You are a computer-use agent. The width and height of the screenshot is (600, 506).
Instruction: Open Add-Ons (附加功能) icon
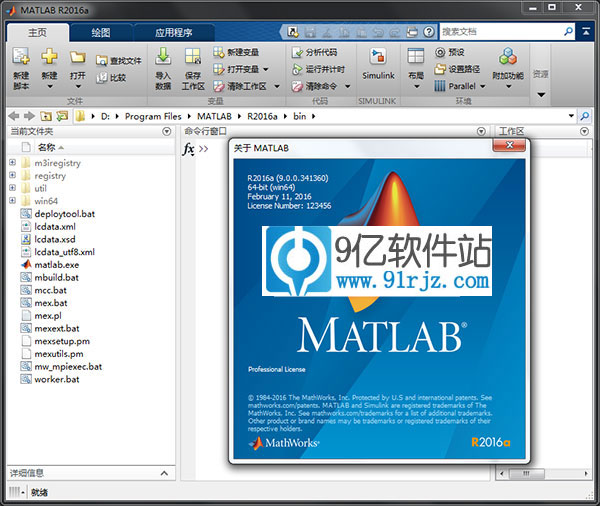pos(508,56)
